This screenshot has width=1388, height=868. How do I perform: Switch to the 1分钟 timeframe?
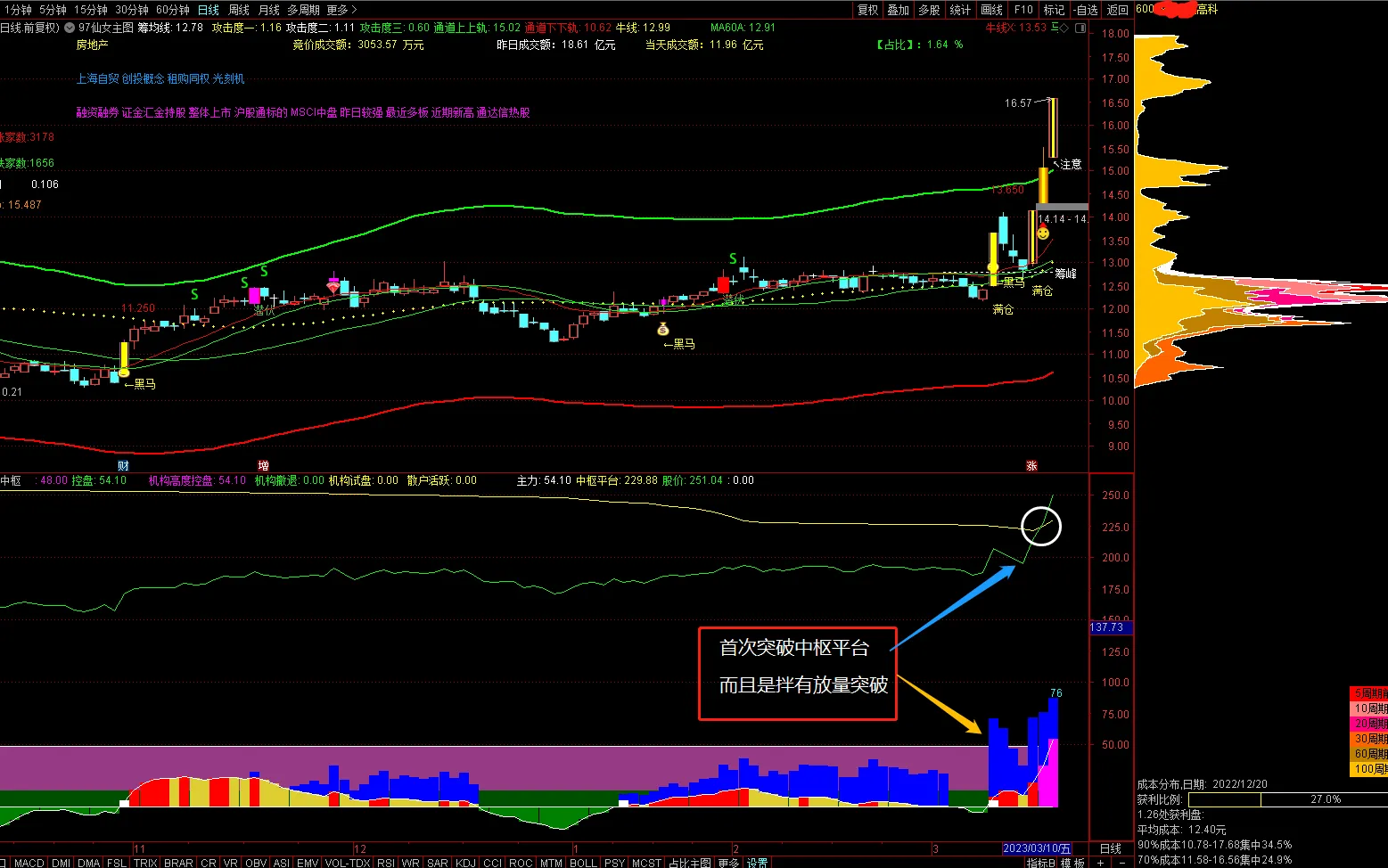(16, 10)
